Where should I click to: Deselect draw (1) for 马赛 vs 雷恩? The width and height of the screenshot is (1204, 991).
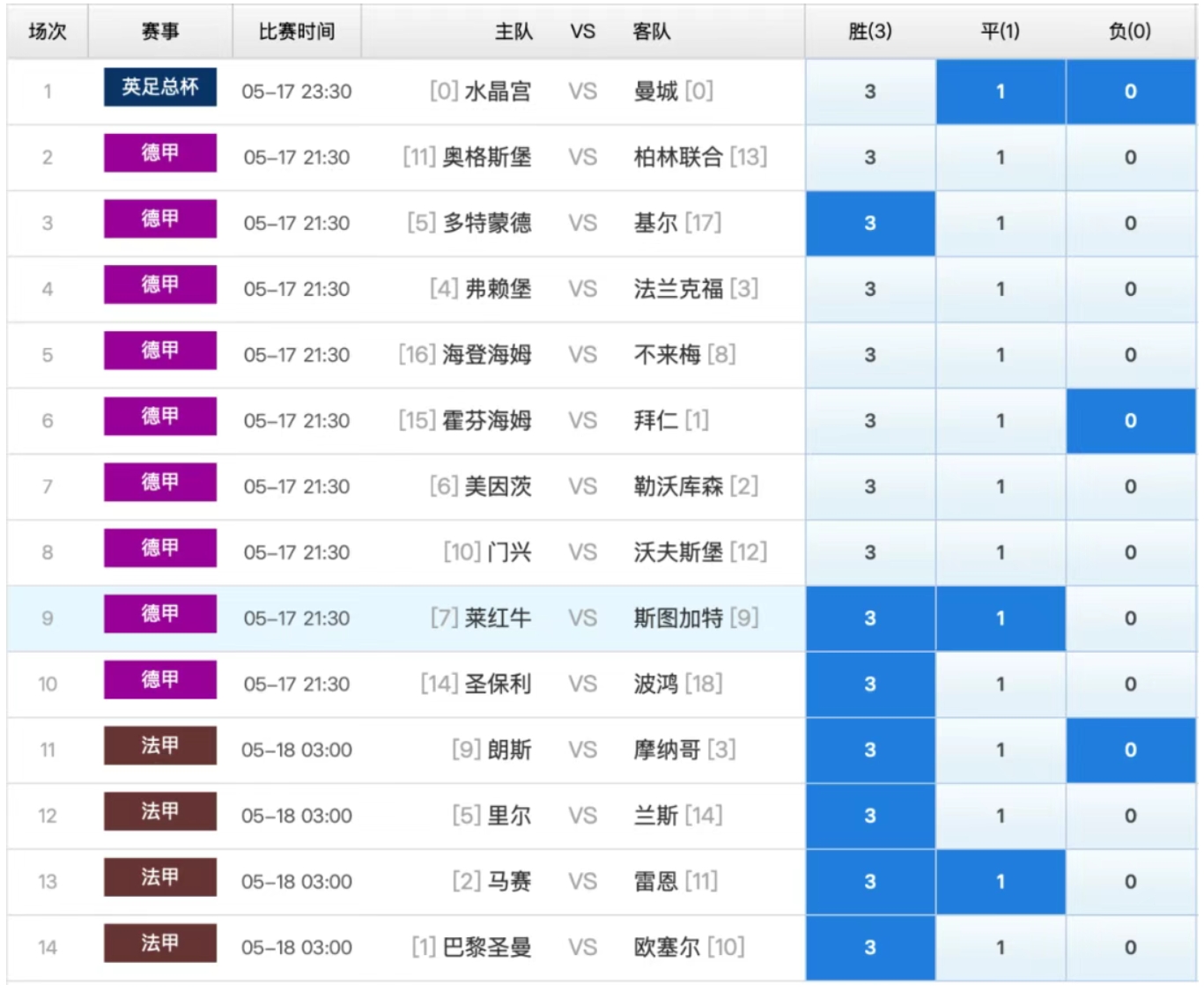pyautogui.click(x=1001, y=882)
